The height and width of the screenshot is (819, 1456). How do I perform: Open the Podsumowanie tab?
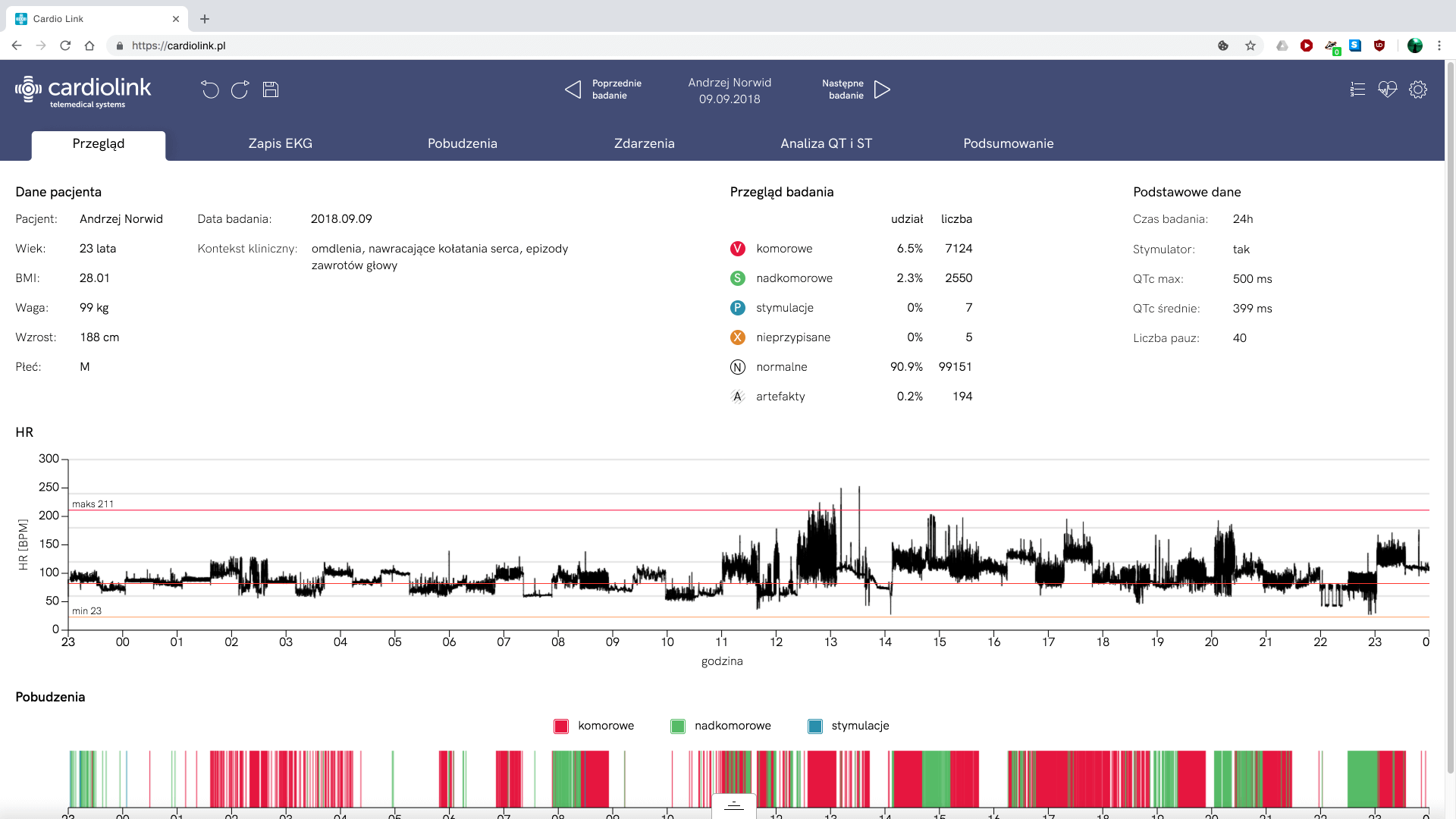coord(1008,143)
